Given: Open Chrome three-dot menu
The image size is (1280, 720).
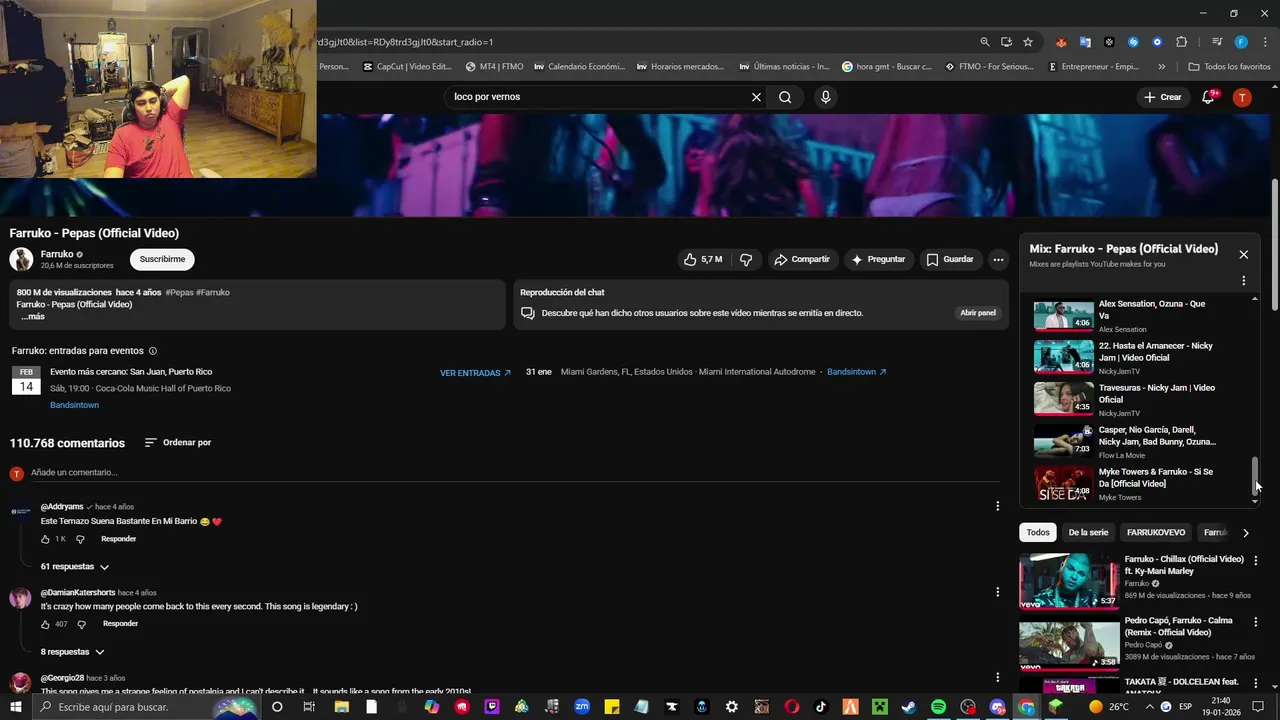Looking at the screenshot, I should coord(1263,42).
